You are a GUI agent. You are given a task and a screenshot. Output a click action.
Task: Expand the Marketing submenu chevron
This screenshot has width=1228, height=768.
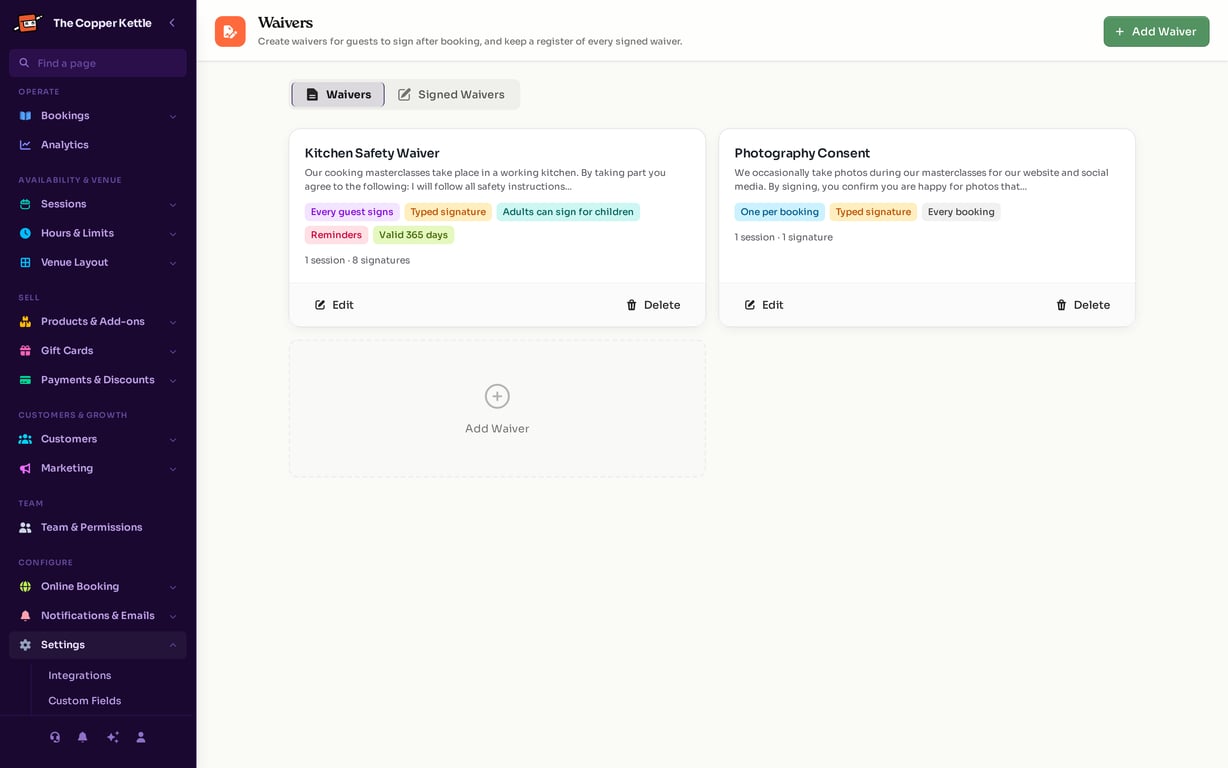[x=173, y=469]
